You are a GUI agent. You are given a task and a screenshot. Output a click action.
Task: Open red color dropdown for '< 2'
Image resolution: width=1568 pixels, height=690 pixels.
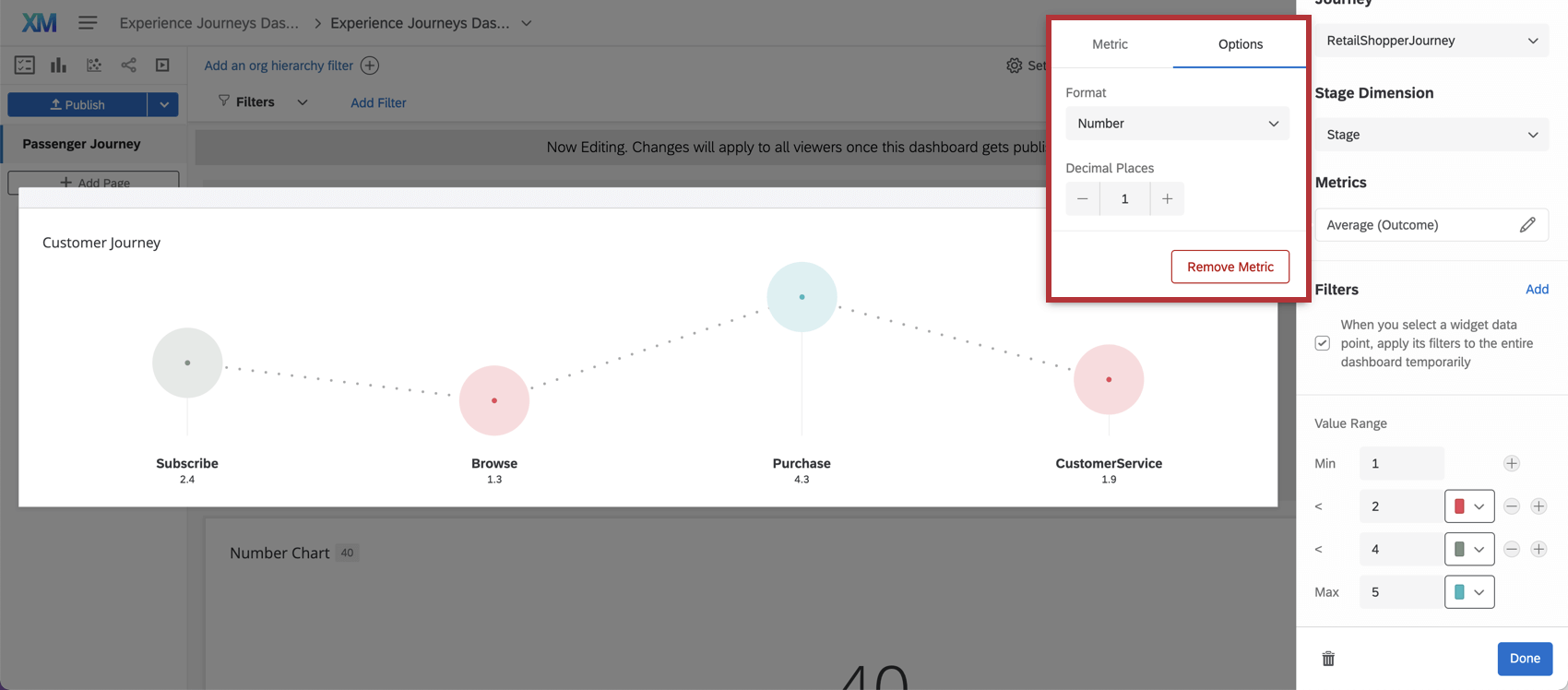click(x=1469, y=506)
